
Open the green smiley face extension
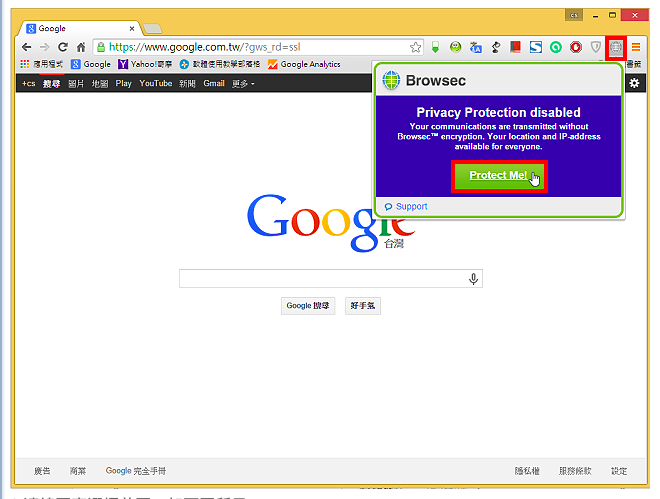[455, 47]
